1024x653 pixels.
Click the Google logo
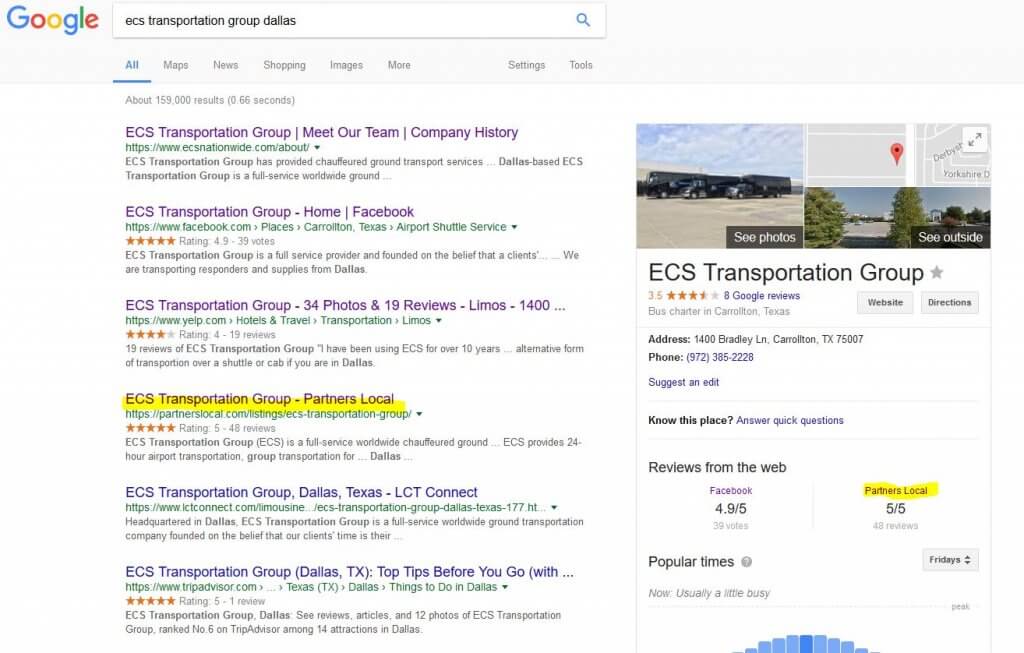[x=53, y=20]
